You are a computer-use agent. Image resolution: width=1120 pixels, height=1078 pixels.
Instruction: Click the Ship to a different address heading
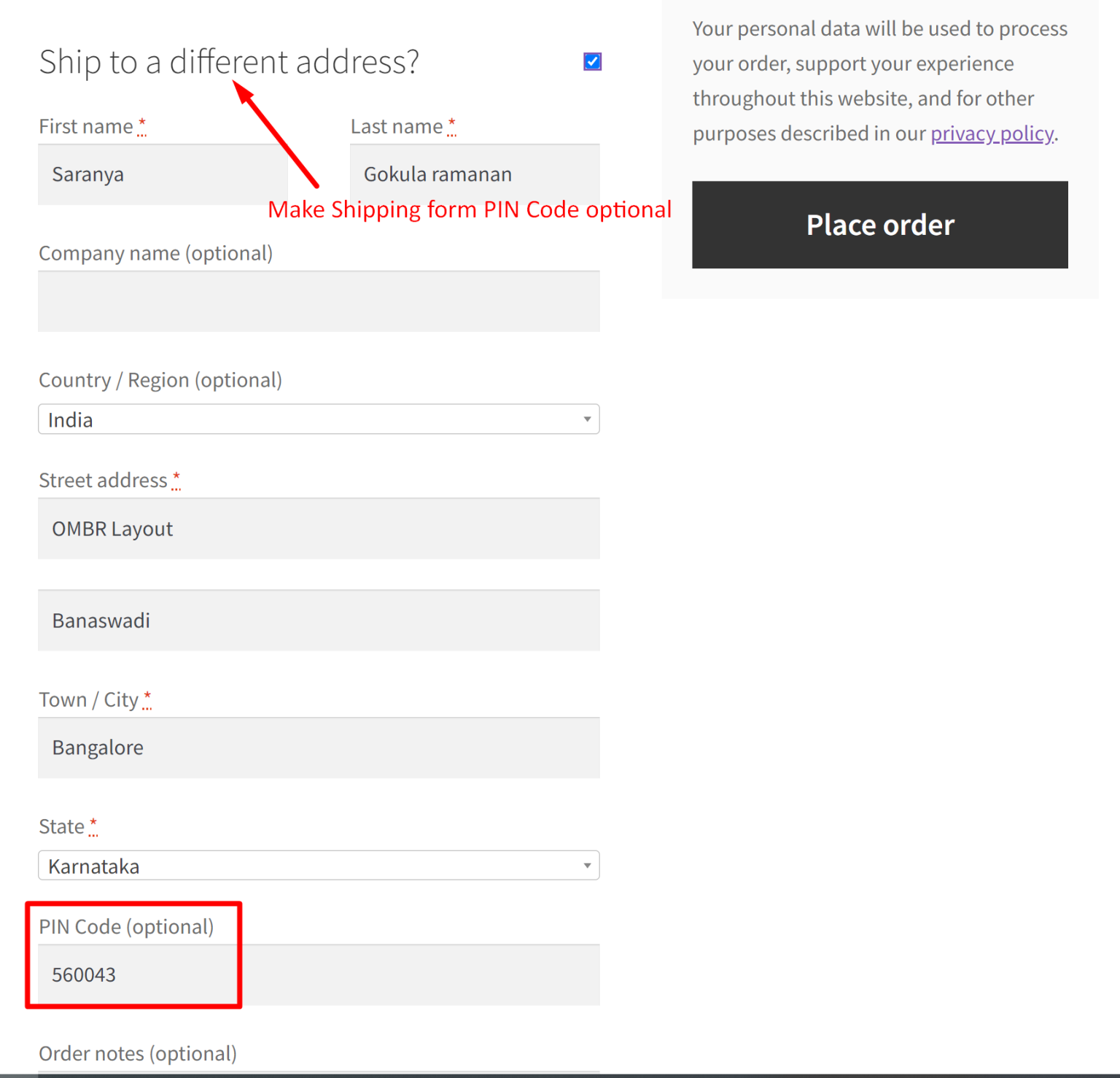pyautogui.click(x=230, y=62)
